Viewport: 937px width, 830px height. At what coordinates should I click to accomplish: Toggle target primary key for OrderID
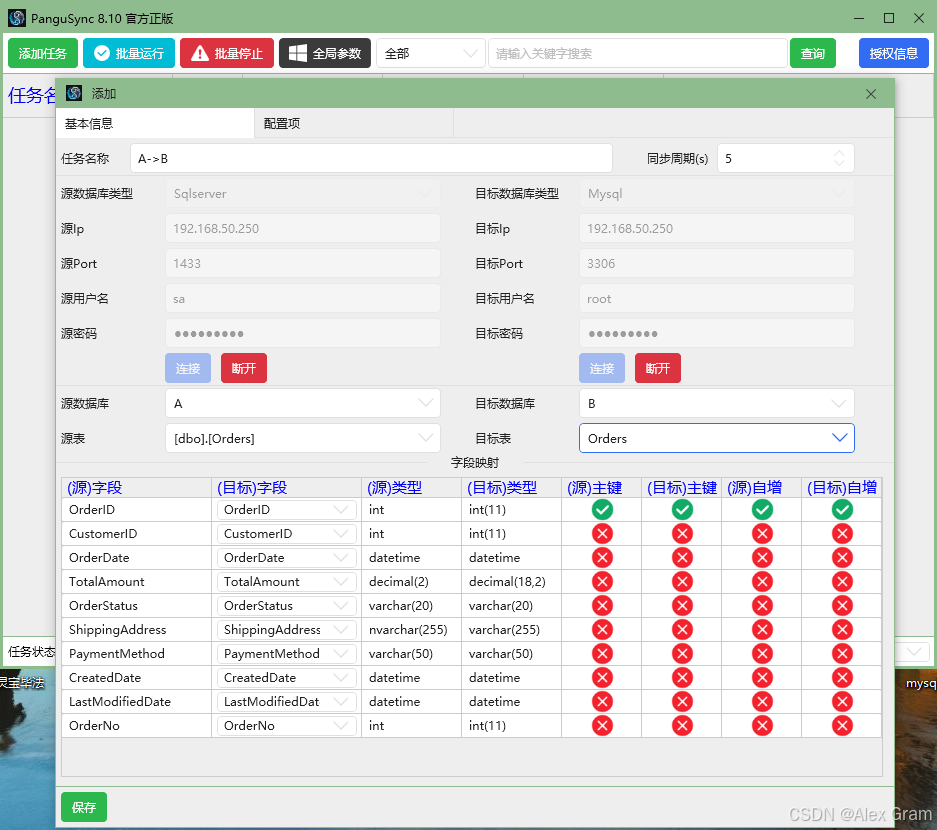click(x=682, y=510)
